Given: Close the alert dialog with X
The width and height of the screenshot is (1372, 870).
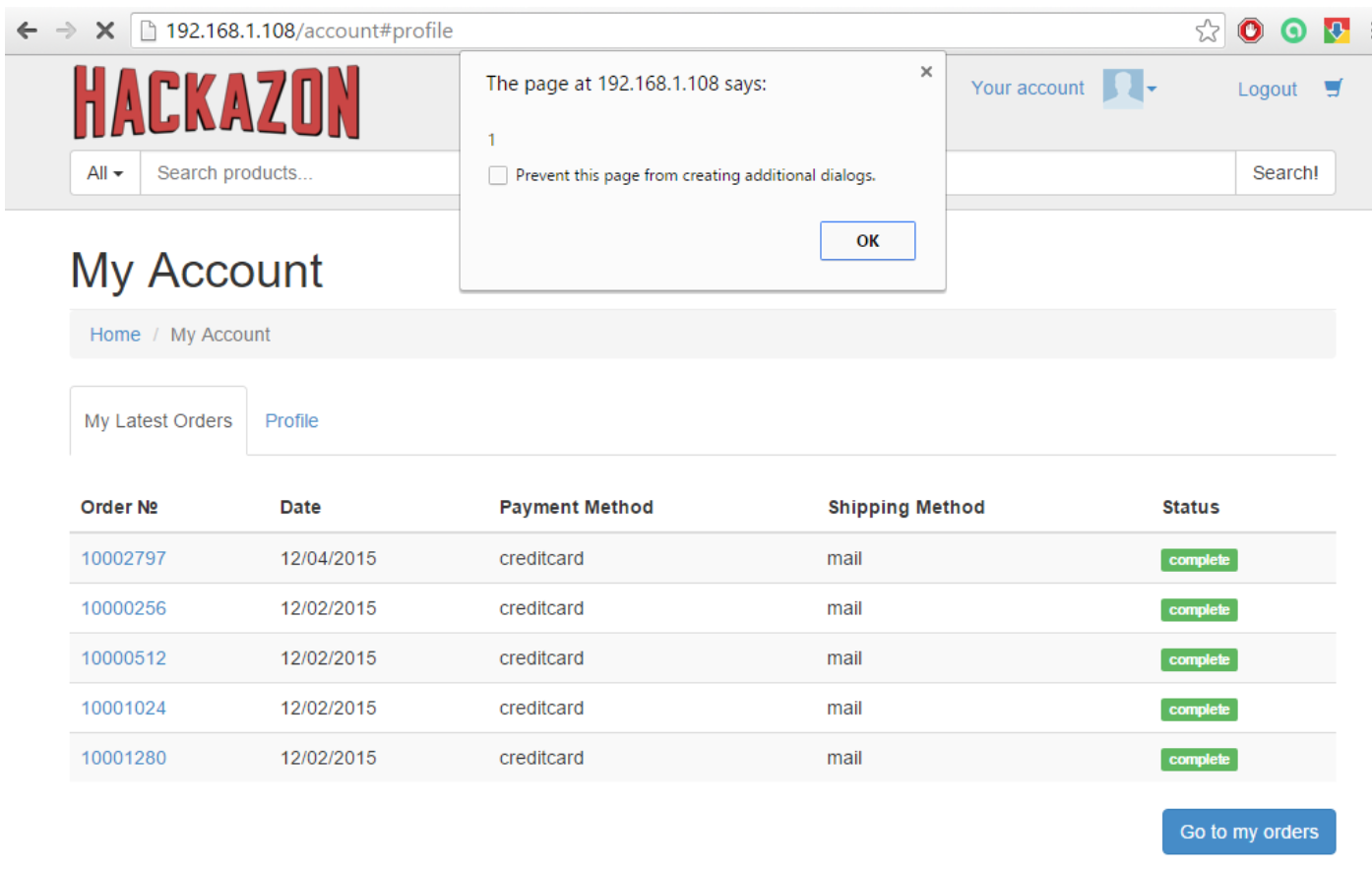Looking at the screenshot, I should point(926,72).
